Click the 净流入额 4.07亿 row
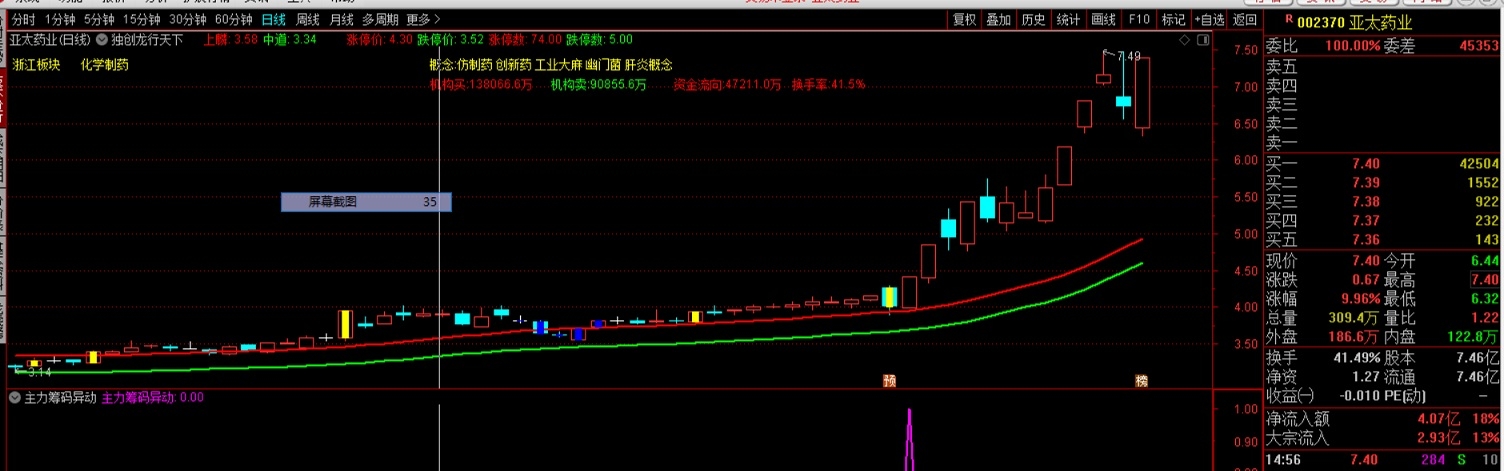Viewport: 1504px width, 471px height. [1383, 418]
